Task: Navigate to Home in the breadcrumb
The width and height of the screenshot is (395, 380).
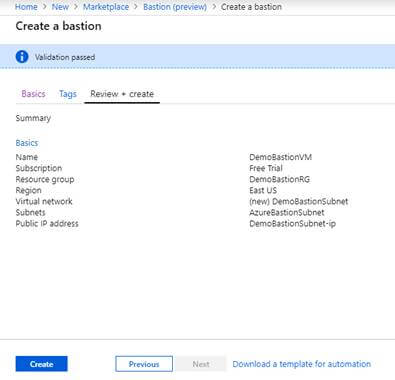Action: 26,7
